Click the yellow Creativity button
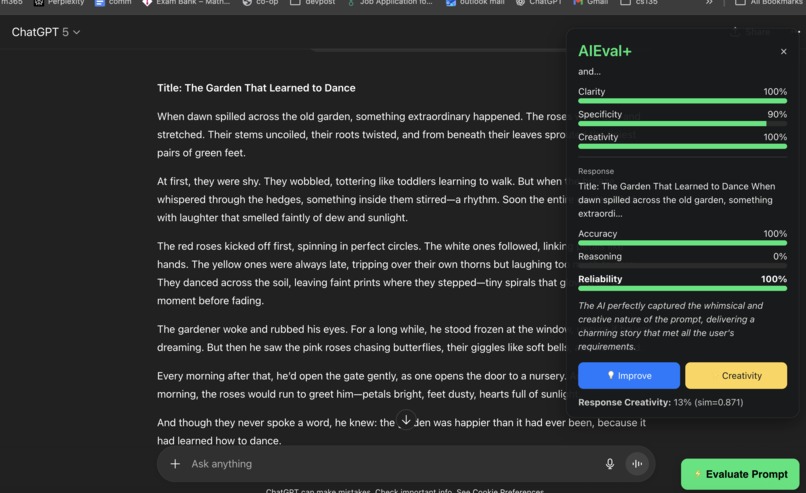The width and height of the screenshot is (806, 493). tap(736, 375)
